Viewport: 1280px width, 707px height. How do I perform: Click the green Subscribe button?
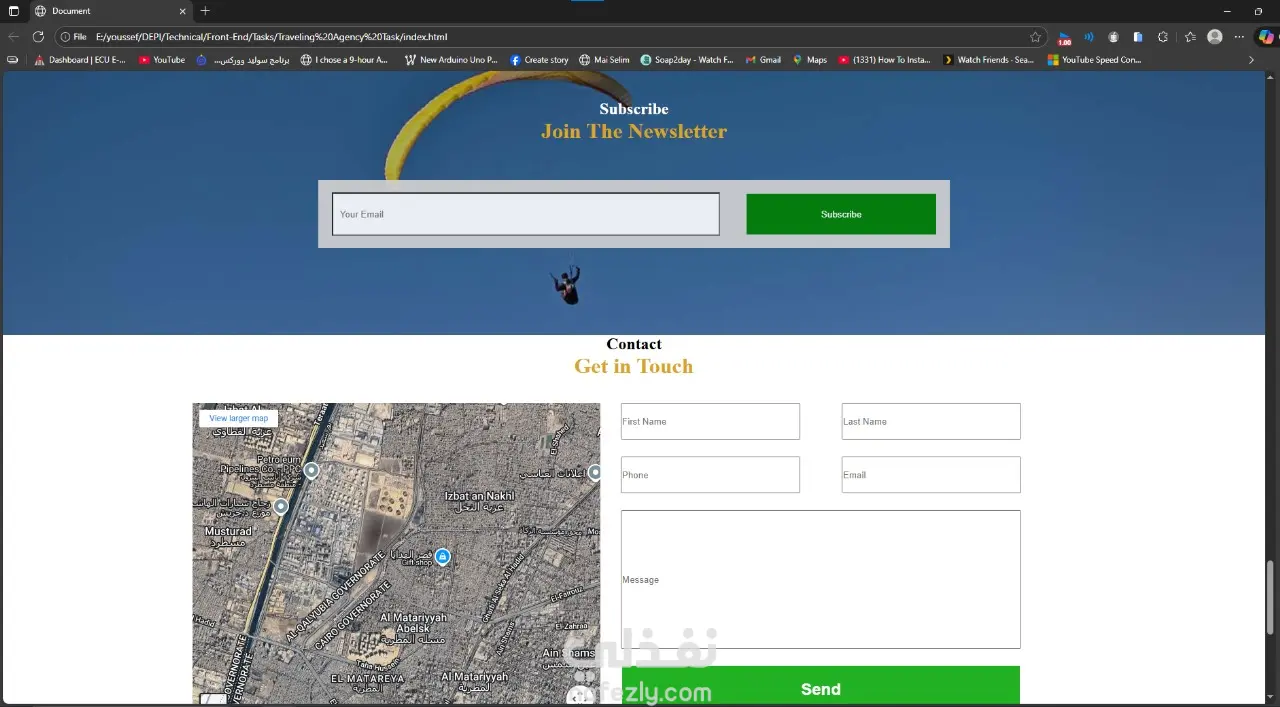[x=841, y=214]
